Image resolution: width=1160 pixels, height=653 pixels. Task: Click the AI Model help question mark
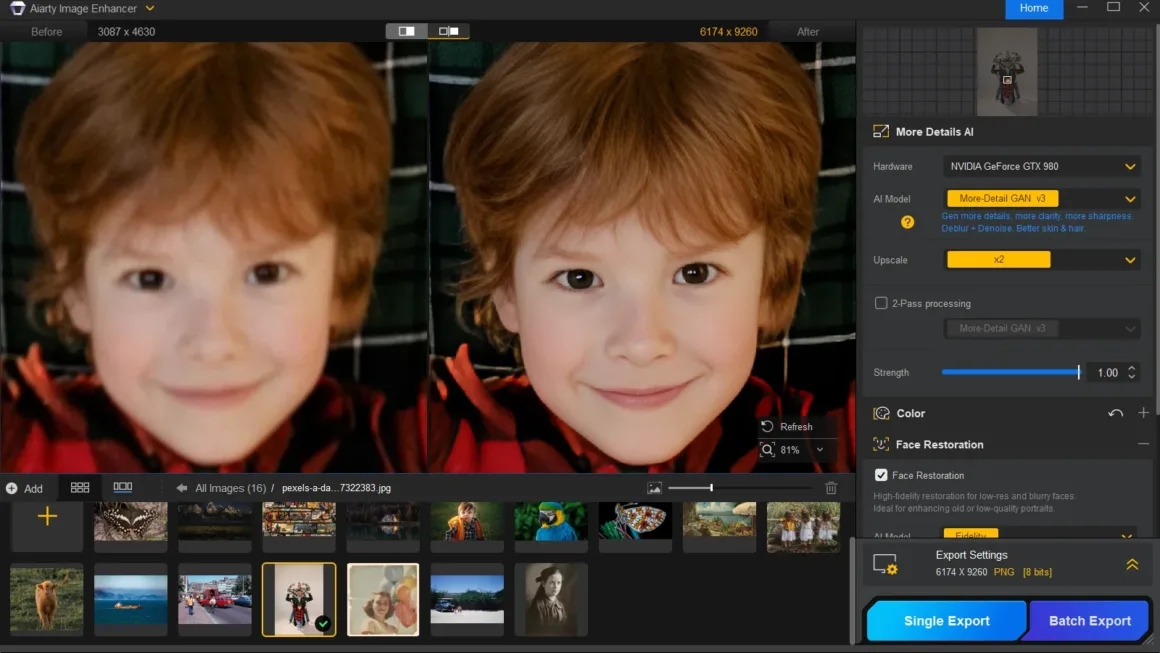point(907,222)
